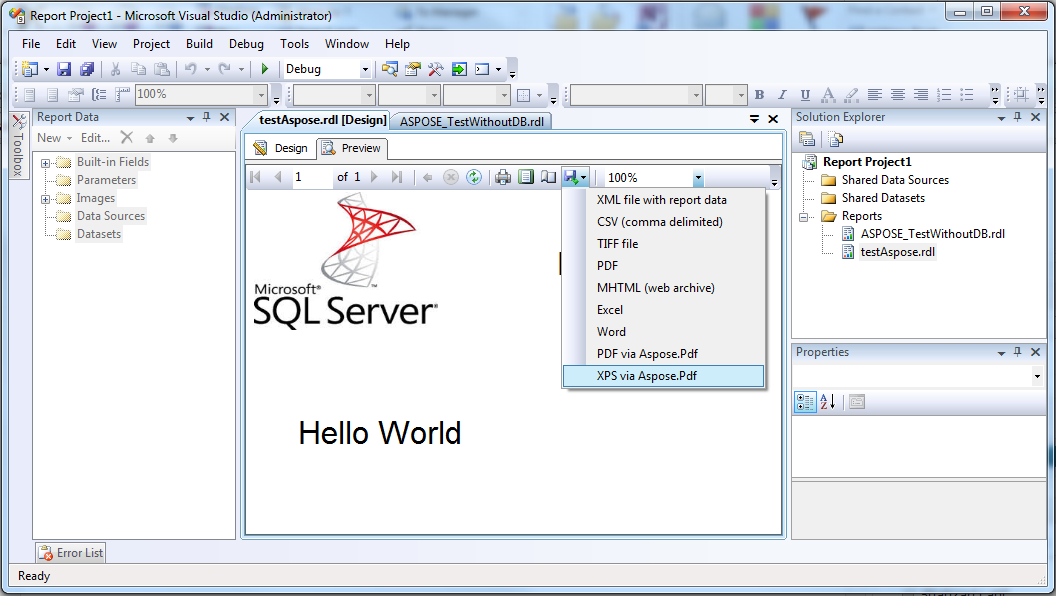Switch to the ASPOSE_TestWithoutDB.rdl tab
Image resolution: width=1056 pixels, height=596 pixels.
click(x=471, y=121)
